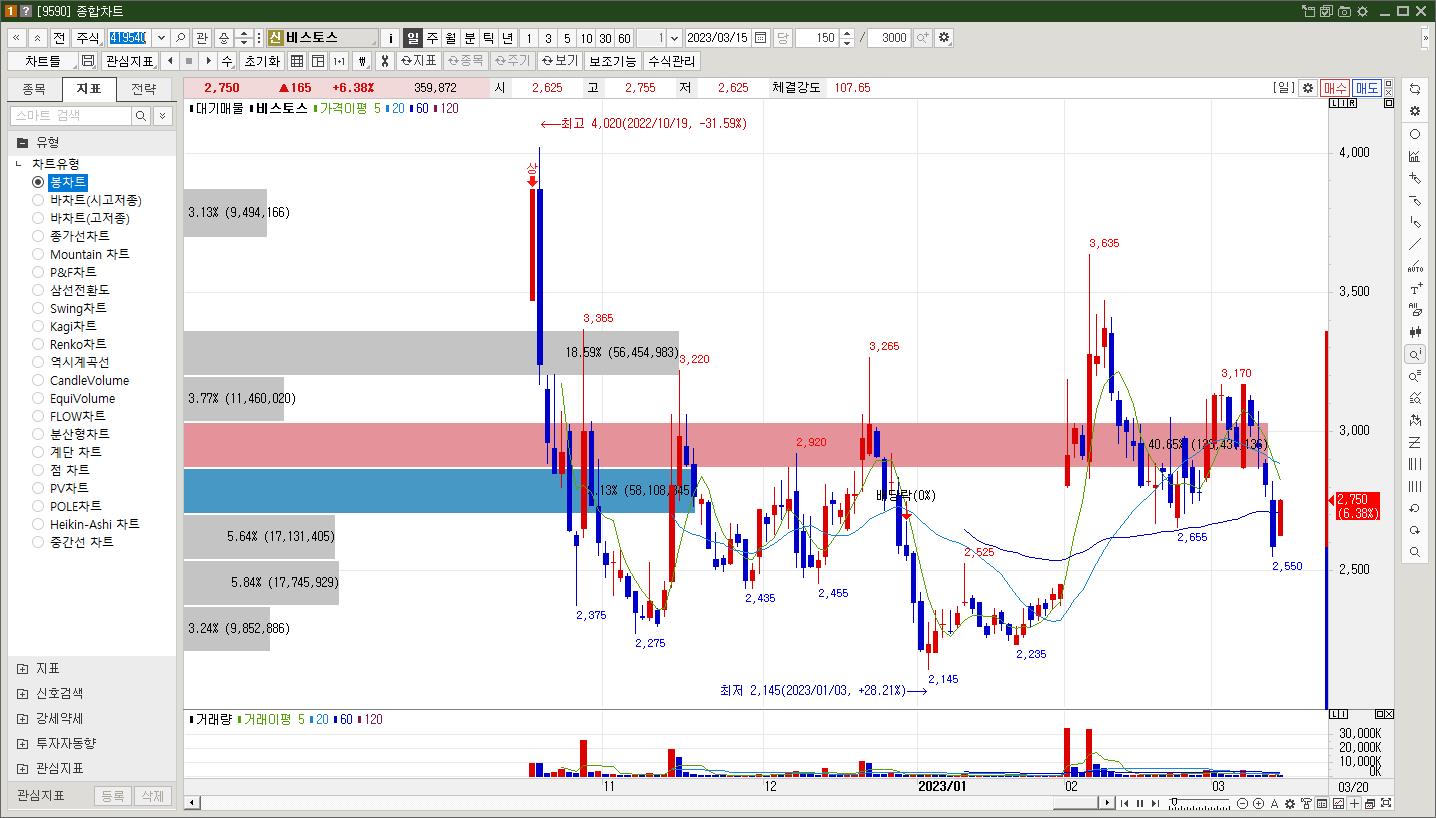Image resolution: width=1436 pixels, height=818 pixels.
Task: Click the bottom magnifier icon in right toolbar
Action: [1415, 552]
